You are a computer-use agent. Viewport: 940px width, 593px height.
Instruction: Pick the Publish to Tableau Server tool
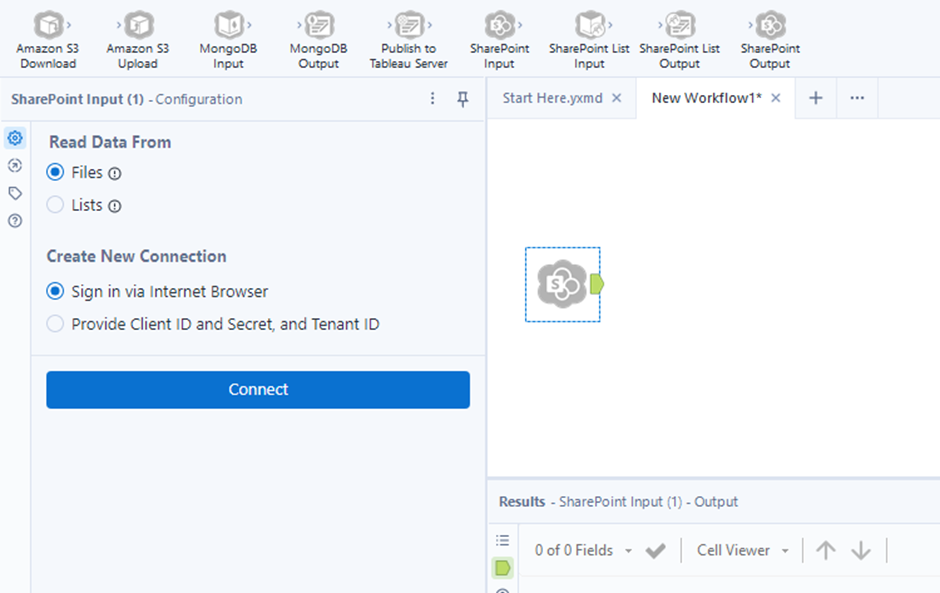pos(408,27)
